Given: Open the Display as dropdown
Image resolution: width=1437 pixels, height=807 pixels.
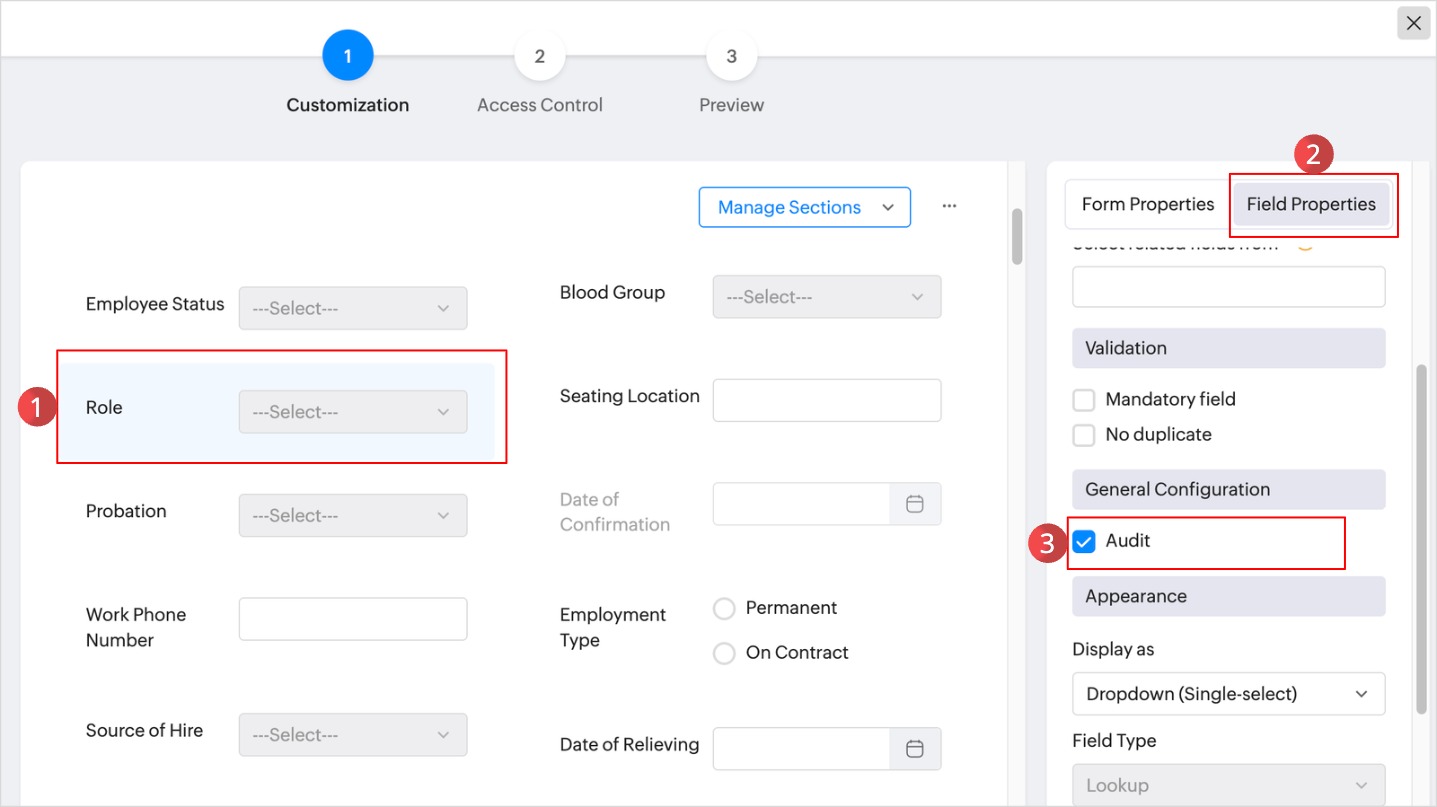Looking at the screenshot, I should 1228,694.
